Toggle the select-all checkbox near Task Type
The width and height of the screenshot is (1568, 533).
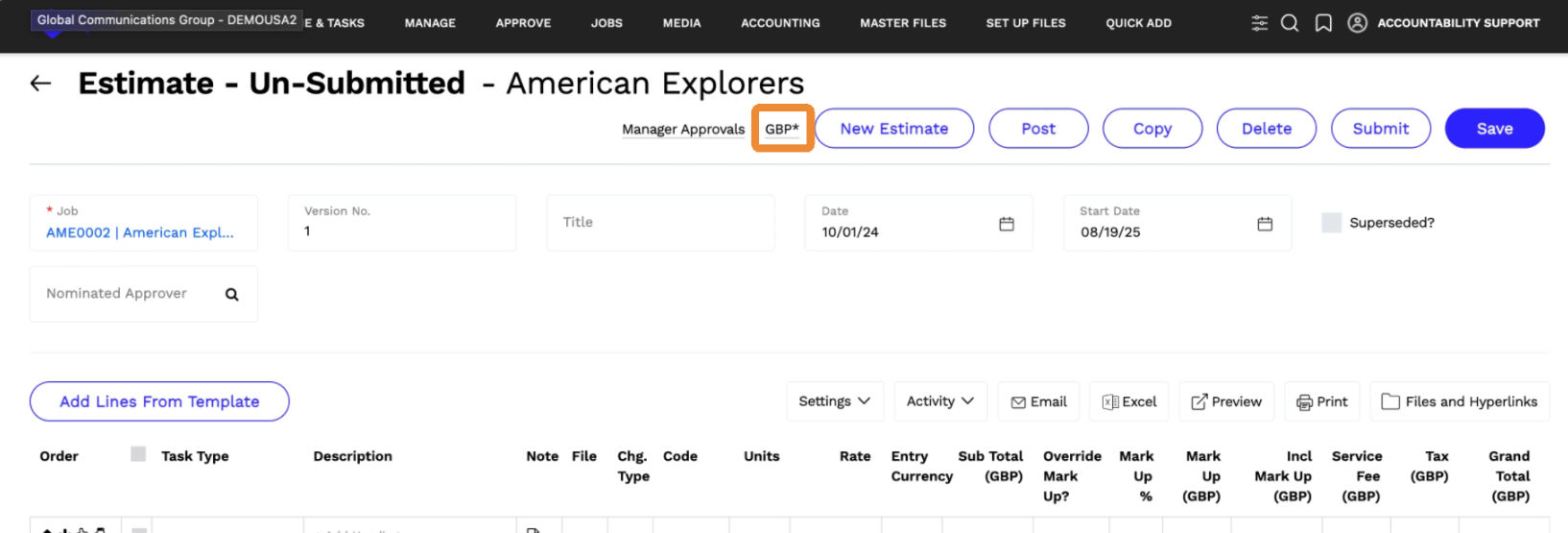click(138, 454)
